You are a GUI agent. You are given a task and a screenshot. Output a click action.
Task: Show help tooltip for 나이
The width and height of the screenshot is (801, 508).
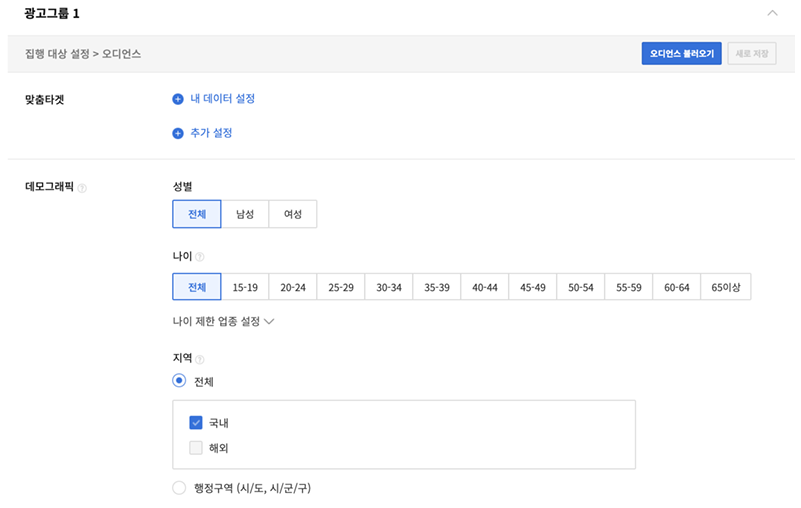[200, 257]
